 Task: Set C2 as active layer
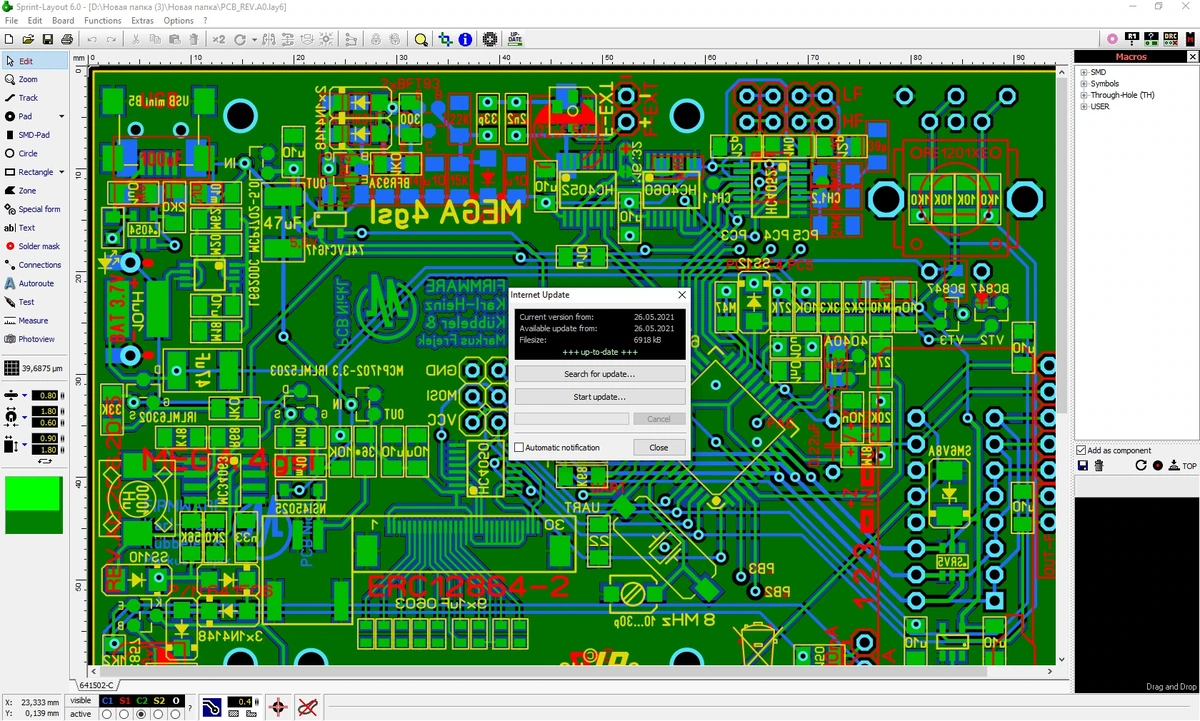(x=142, y=714)
